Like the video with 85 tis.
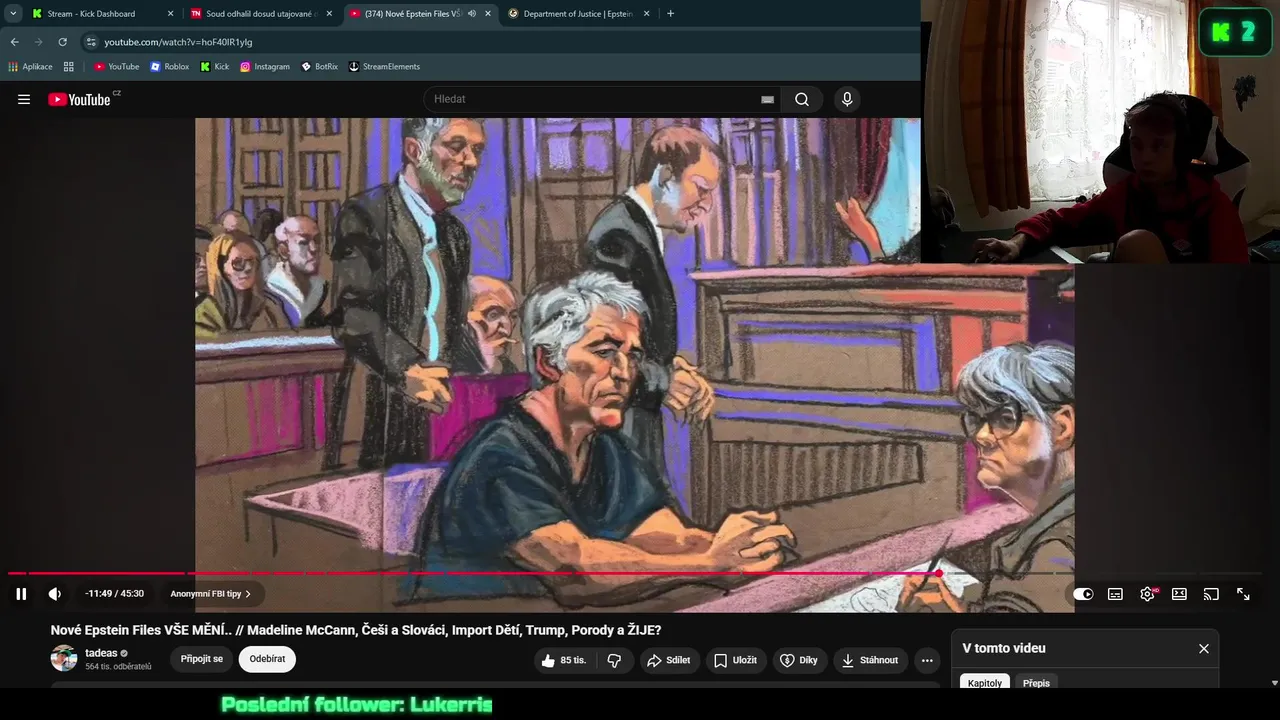Image resolution: width=1280 pixels, height=720 pixels. 564,660
